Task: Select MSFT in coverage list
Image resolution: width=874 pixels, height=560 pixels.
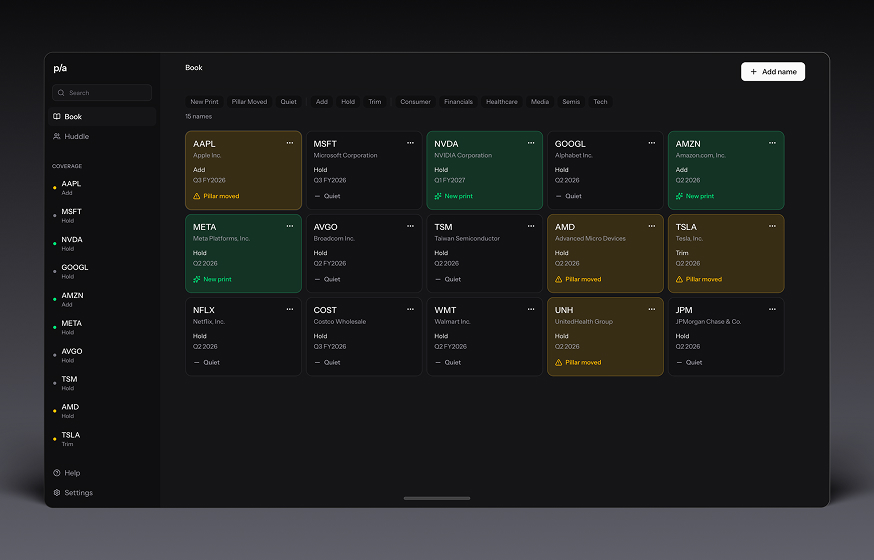Action: [102, 216]
